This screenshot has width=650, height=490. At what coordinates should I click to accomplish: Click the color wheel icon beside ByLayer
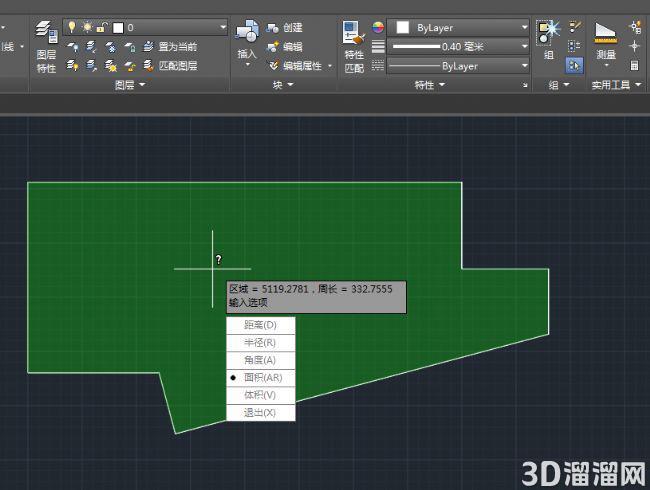click(378, 28)
